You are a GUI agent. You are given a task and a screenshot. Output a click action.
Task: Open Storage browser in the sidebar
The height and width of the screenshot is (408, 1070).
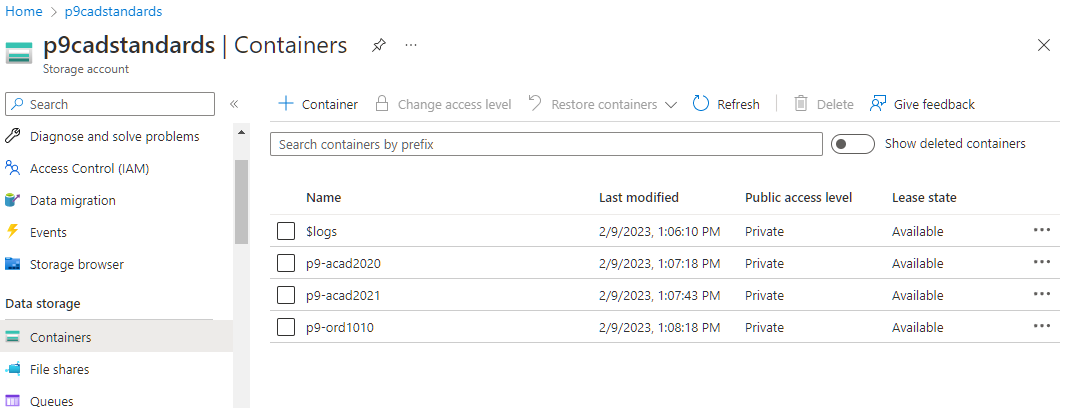(x=76, y=264)
